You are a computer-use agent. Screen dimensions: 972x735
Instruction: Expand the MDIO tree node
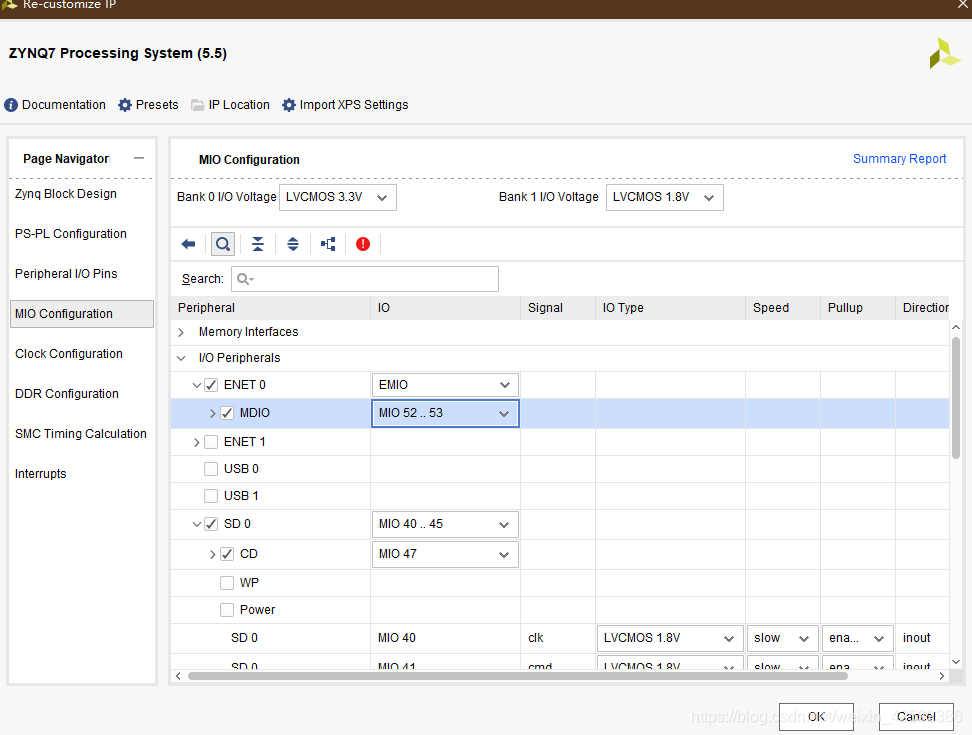(213, 413)
